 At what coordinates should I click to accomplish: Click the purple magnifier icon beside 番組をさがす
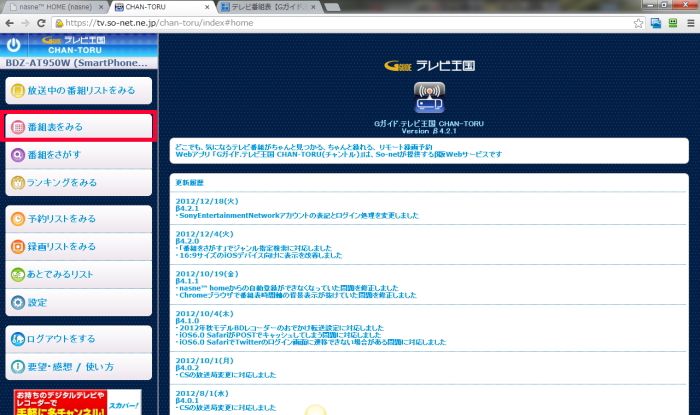coord(17,155)
